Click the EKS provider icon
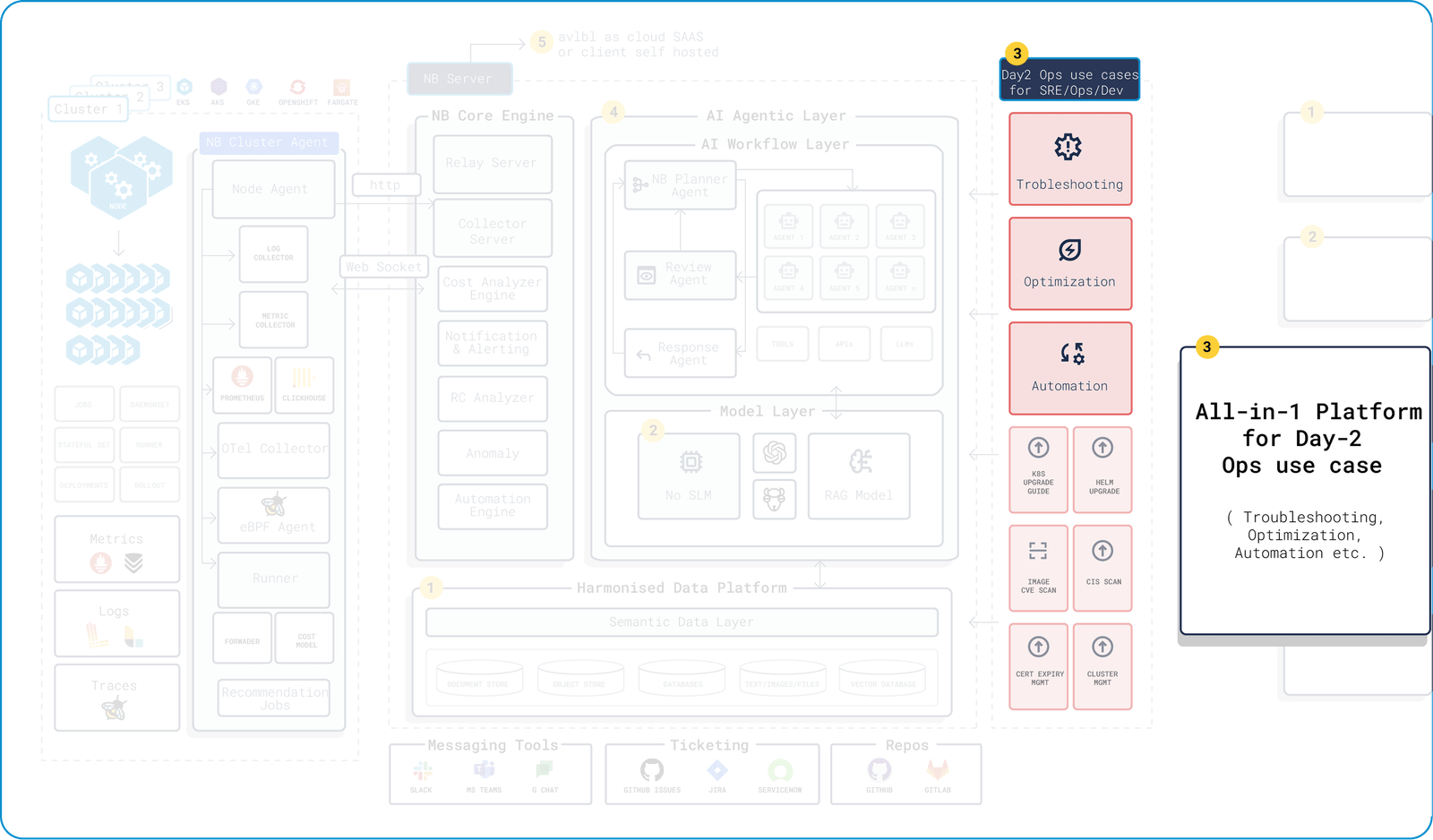 point(184,87)
